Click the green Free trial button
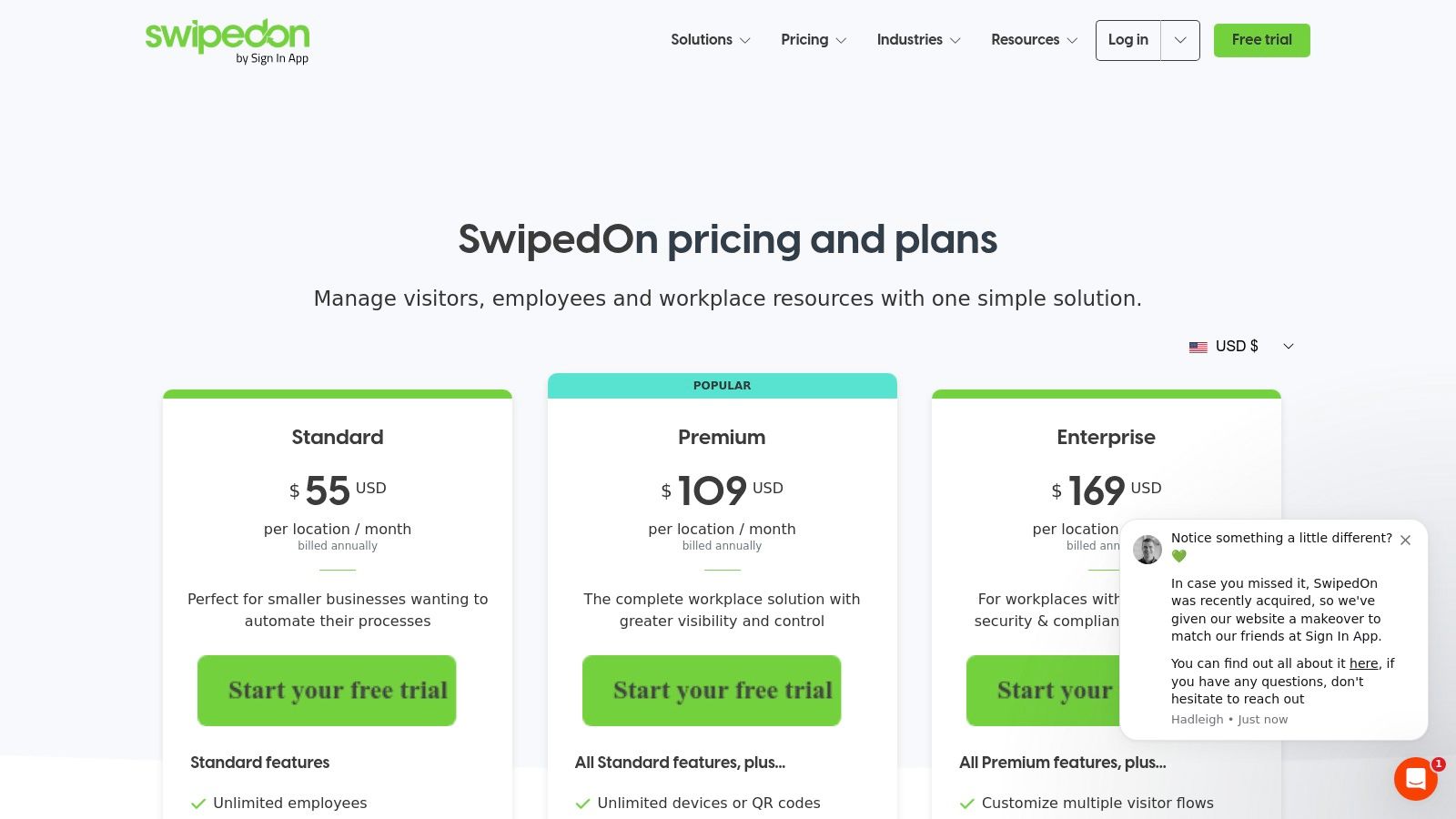The height and width of the screenshot is (819, 1456). 1261,40
